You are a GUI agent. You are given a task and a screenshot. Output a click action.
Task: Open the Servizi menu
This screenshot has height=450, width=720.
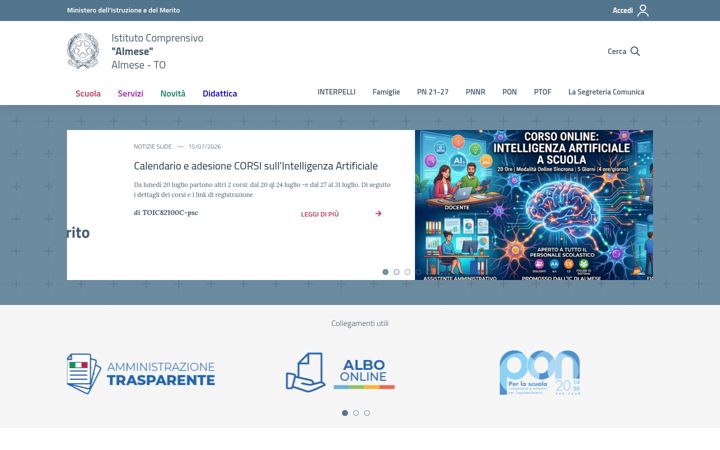coord(130,93)
